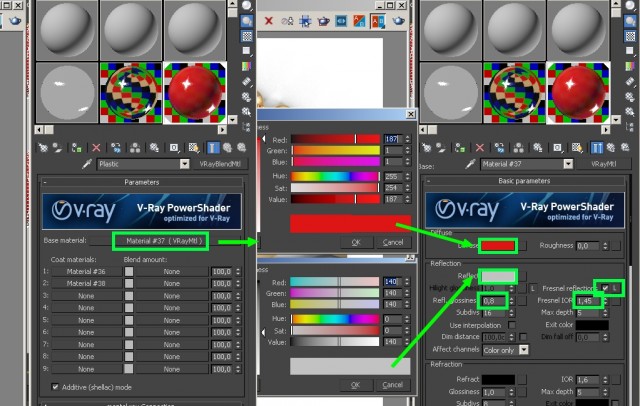This screenshot has width=640, height=406.
Task: Toggle Backlight icon in Plastic editor side toolbar
Action: (247, 21)
